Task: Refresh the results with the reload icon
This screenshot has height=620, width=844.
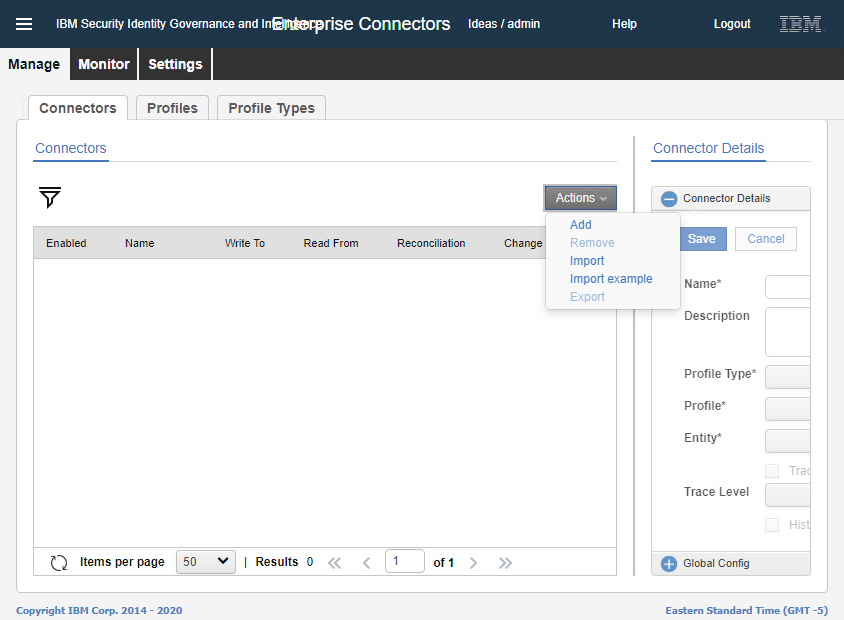Action: [x=59, y=562]
